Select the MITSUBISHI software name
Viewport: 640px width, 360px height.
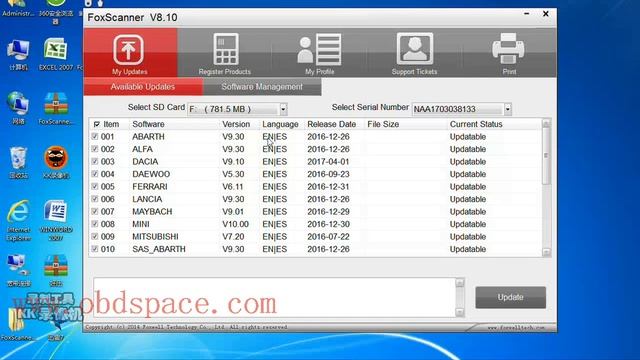point(155,237)
